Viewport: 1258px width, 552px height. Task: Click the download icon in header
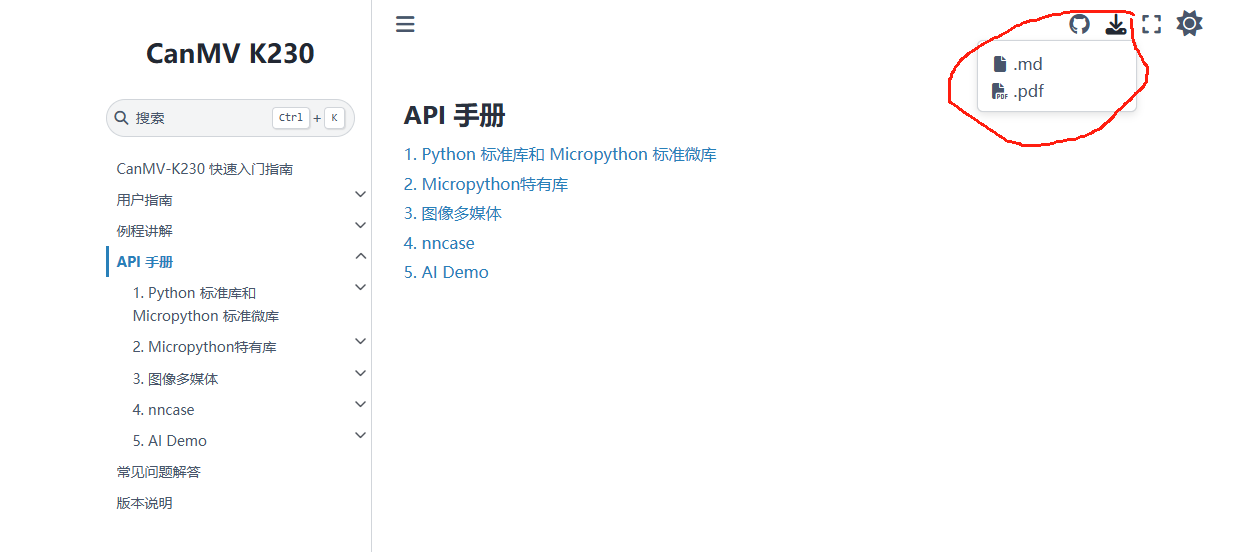1116,24
